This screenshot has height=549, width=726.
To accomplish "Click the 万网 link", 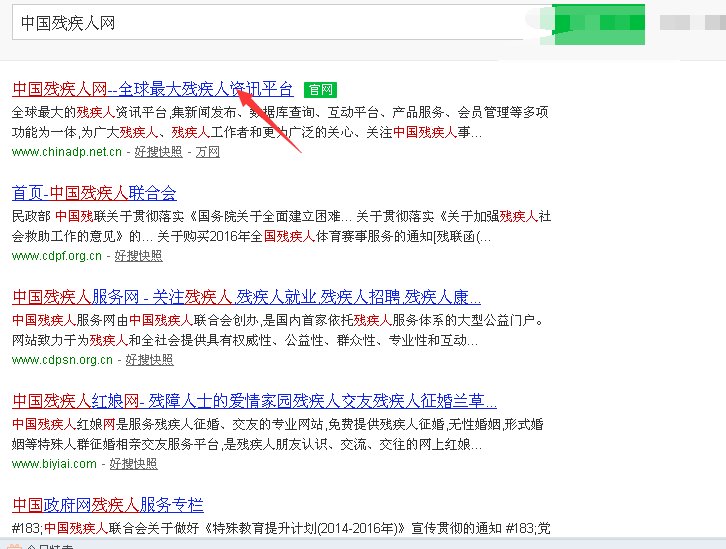I will (207, 152).
